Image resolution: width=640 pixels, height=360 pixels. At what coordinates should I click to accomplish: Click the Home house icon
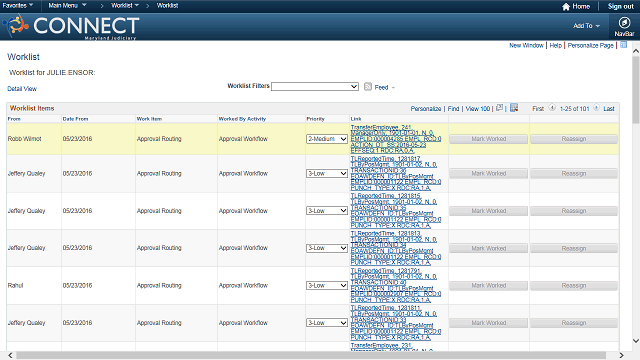[x=566, y=7]
